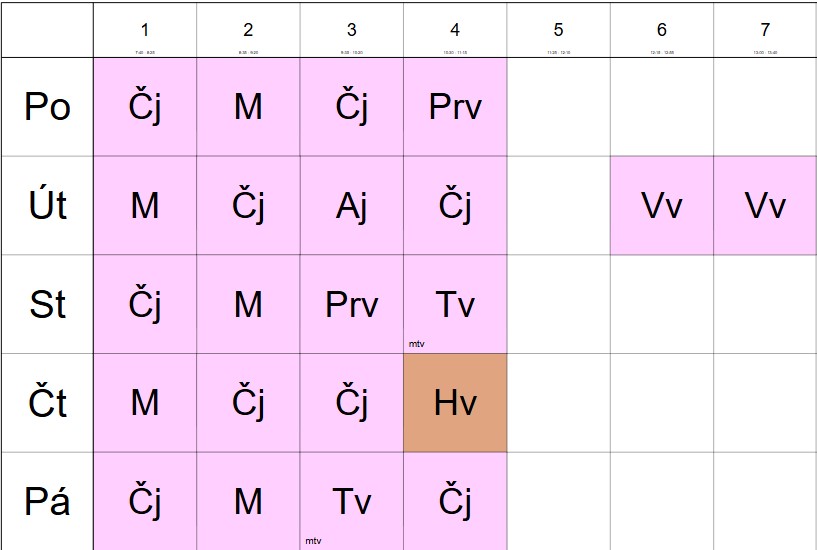Click Tuesday's Vv lesson in period 6

[x=662, y=206]
